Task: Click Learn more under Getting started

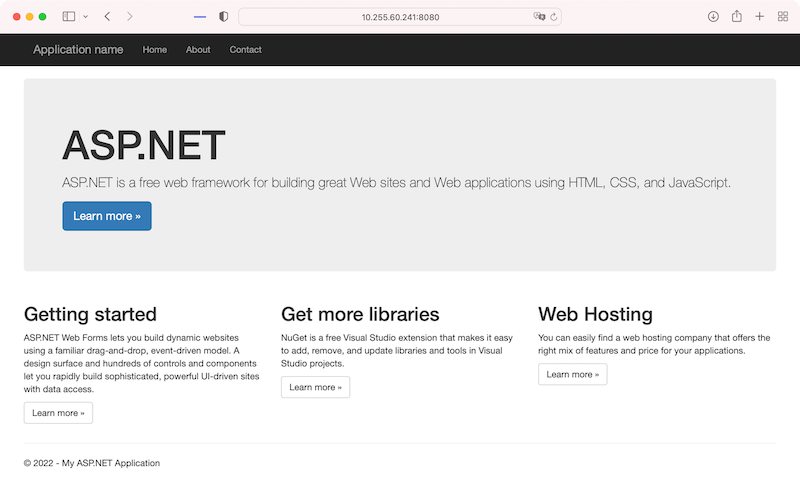Action: point(58,413)
